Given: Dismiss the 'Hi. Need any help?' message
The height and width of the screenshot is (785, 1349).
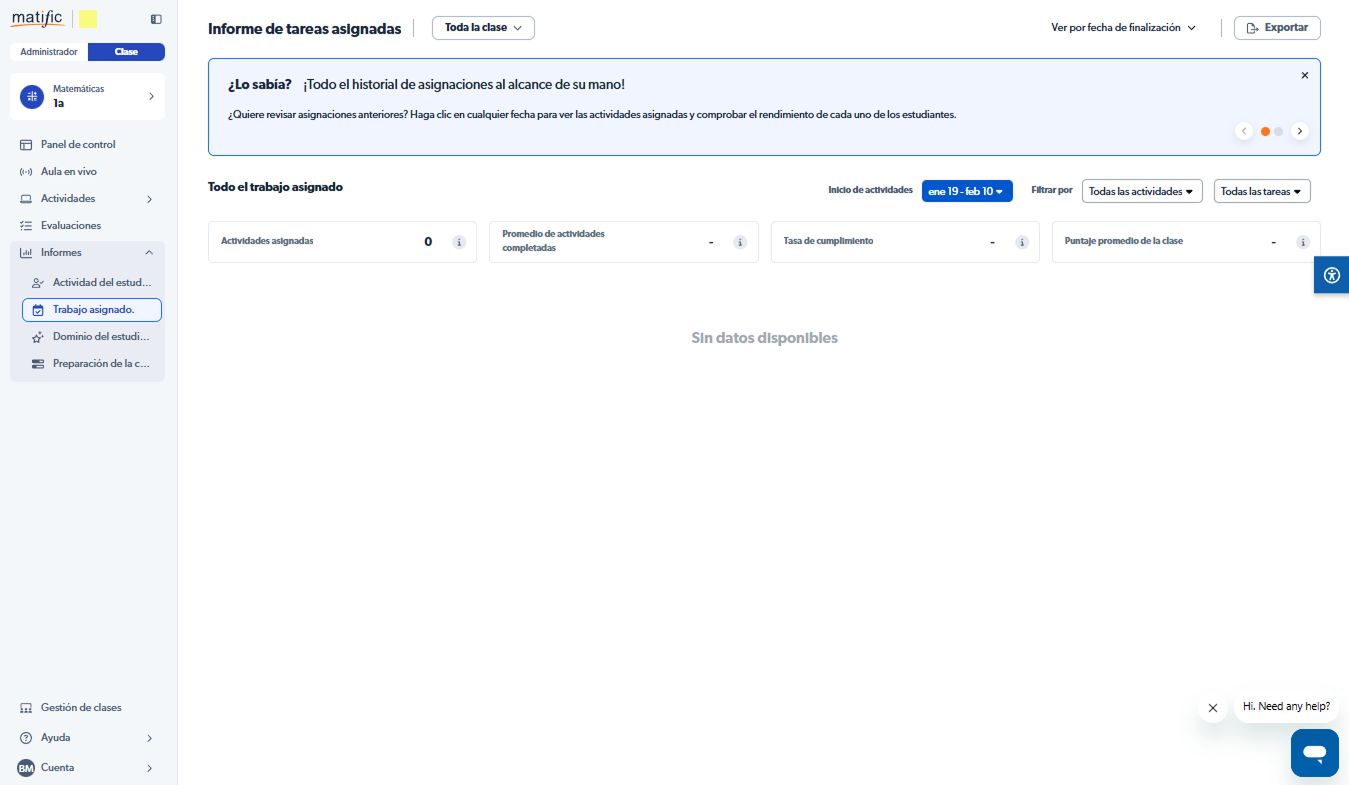Looking at the screenshot, I should [1212, 708].
